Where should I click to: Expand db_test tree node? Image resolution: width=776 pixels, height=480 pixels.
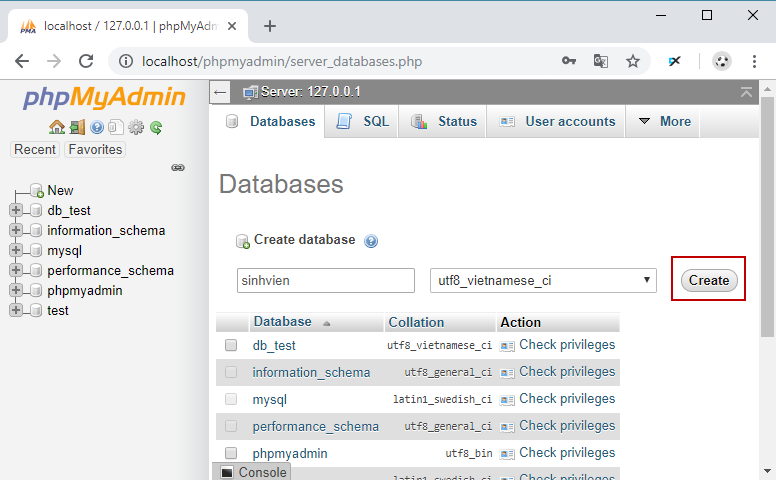[15, 210]
